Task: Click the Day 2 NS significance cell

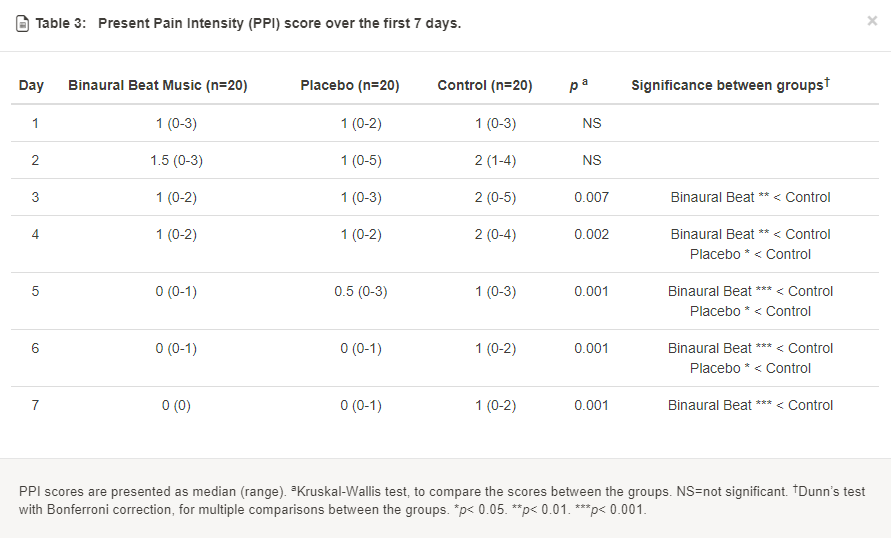Action: [x=592, y=160]
